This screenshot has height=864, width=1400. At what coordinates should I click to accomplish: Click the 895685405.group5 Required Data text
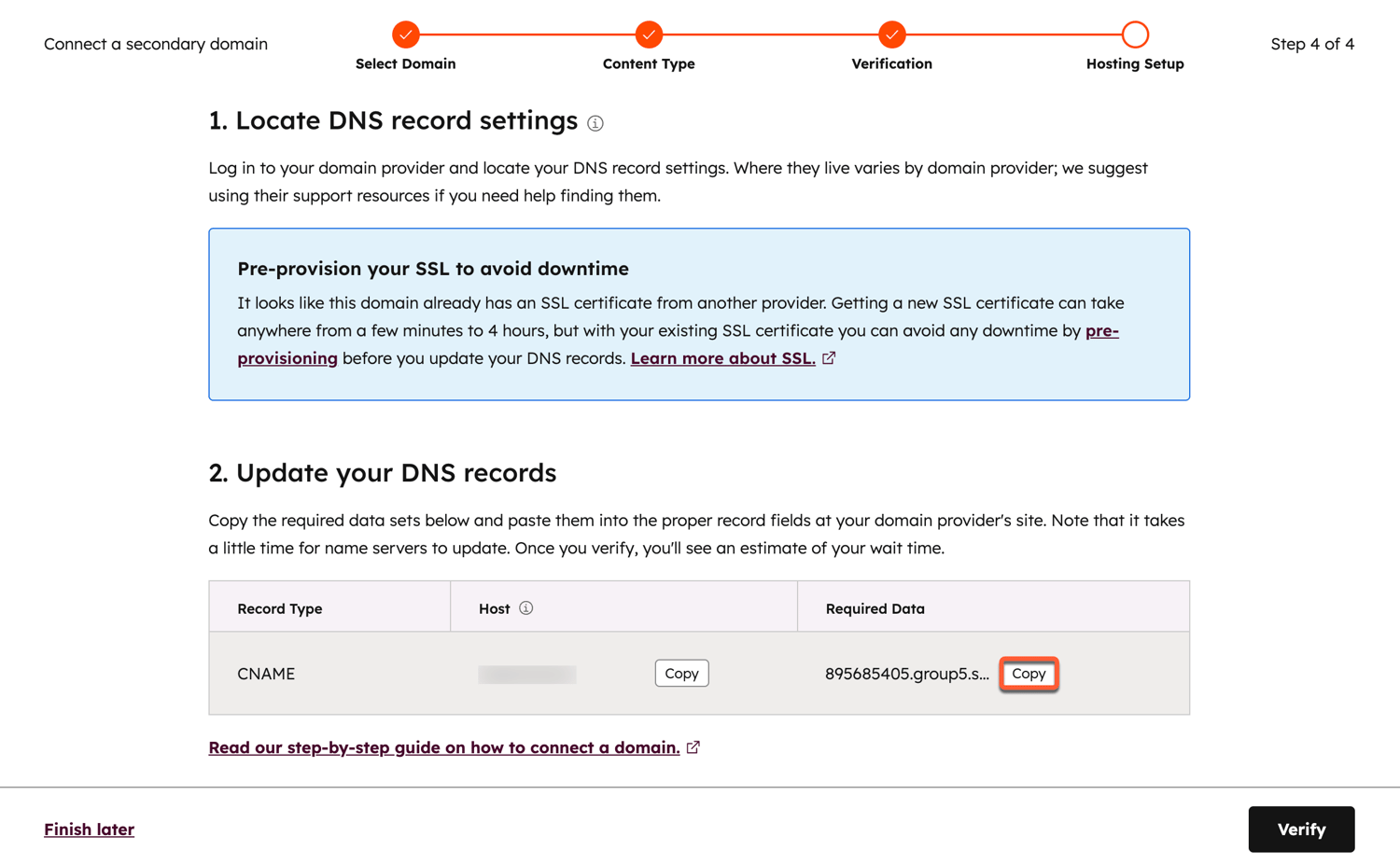click(x=906, y=673)
